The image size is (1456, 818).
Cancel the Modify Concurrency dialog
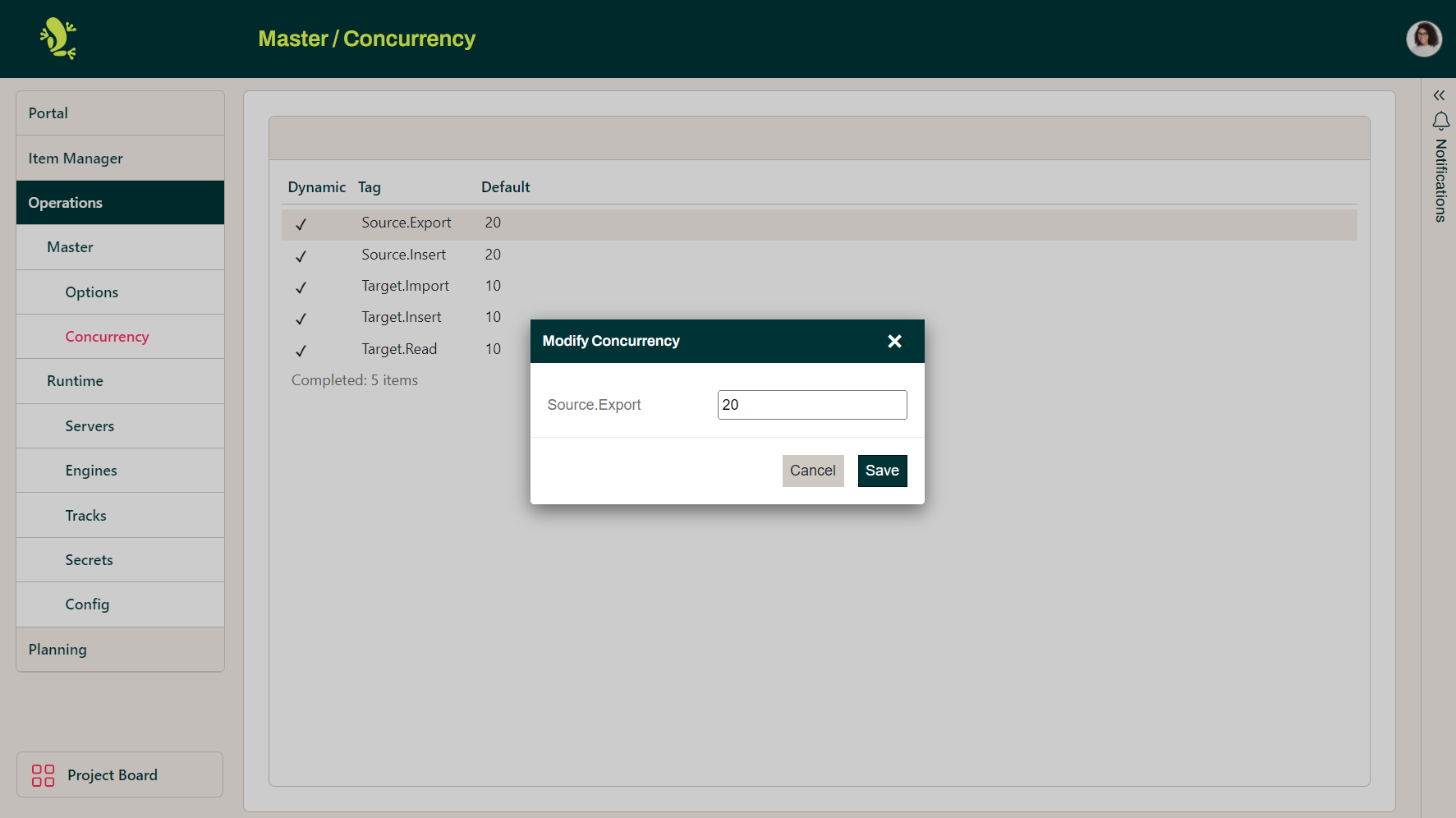pos(812,471)
